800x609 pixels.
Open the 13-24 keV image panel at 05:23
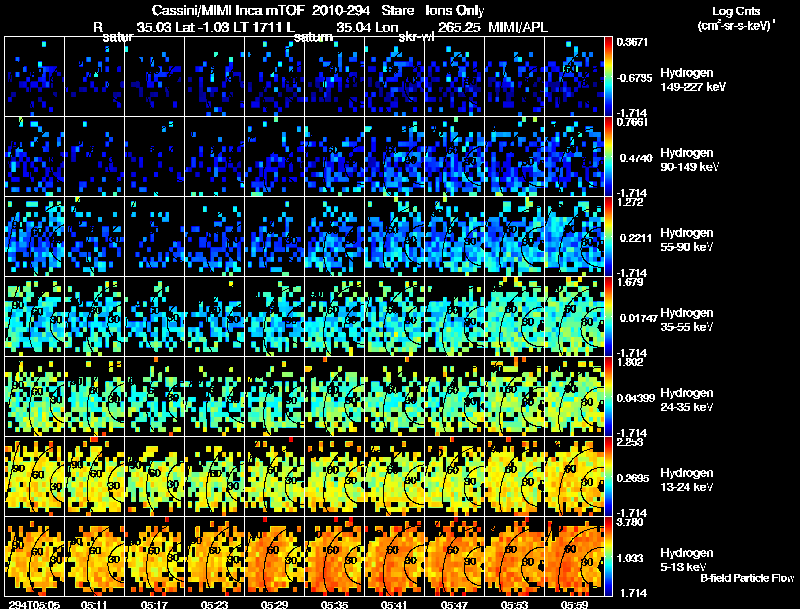pyautogui.click(x=214, y=477)
